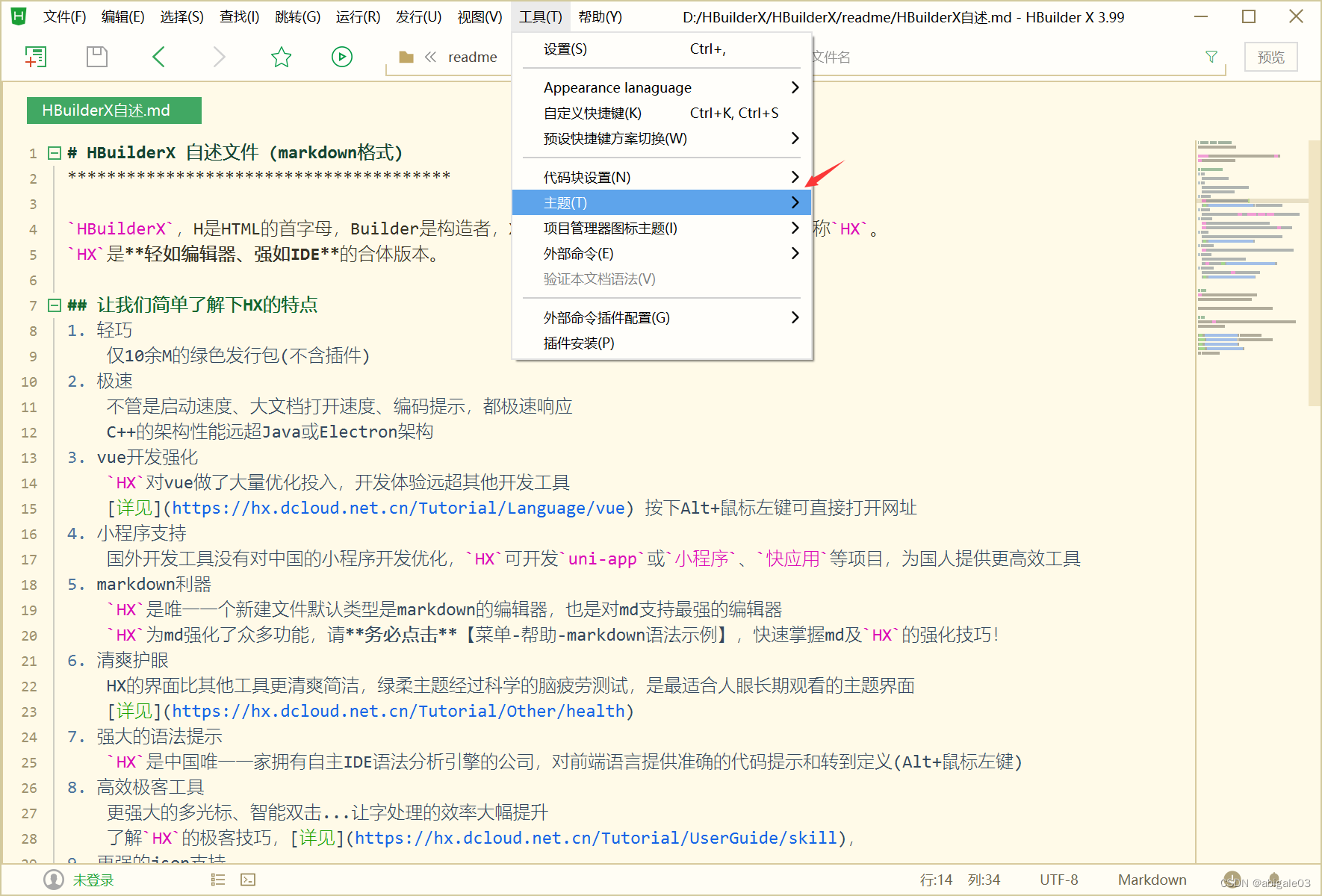Click the vertical scrollbar thumb
The height and width of the screenshot is (896, 1322).
pyautogui.click(x=1315, y=273)
